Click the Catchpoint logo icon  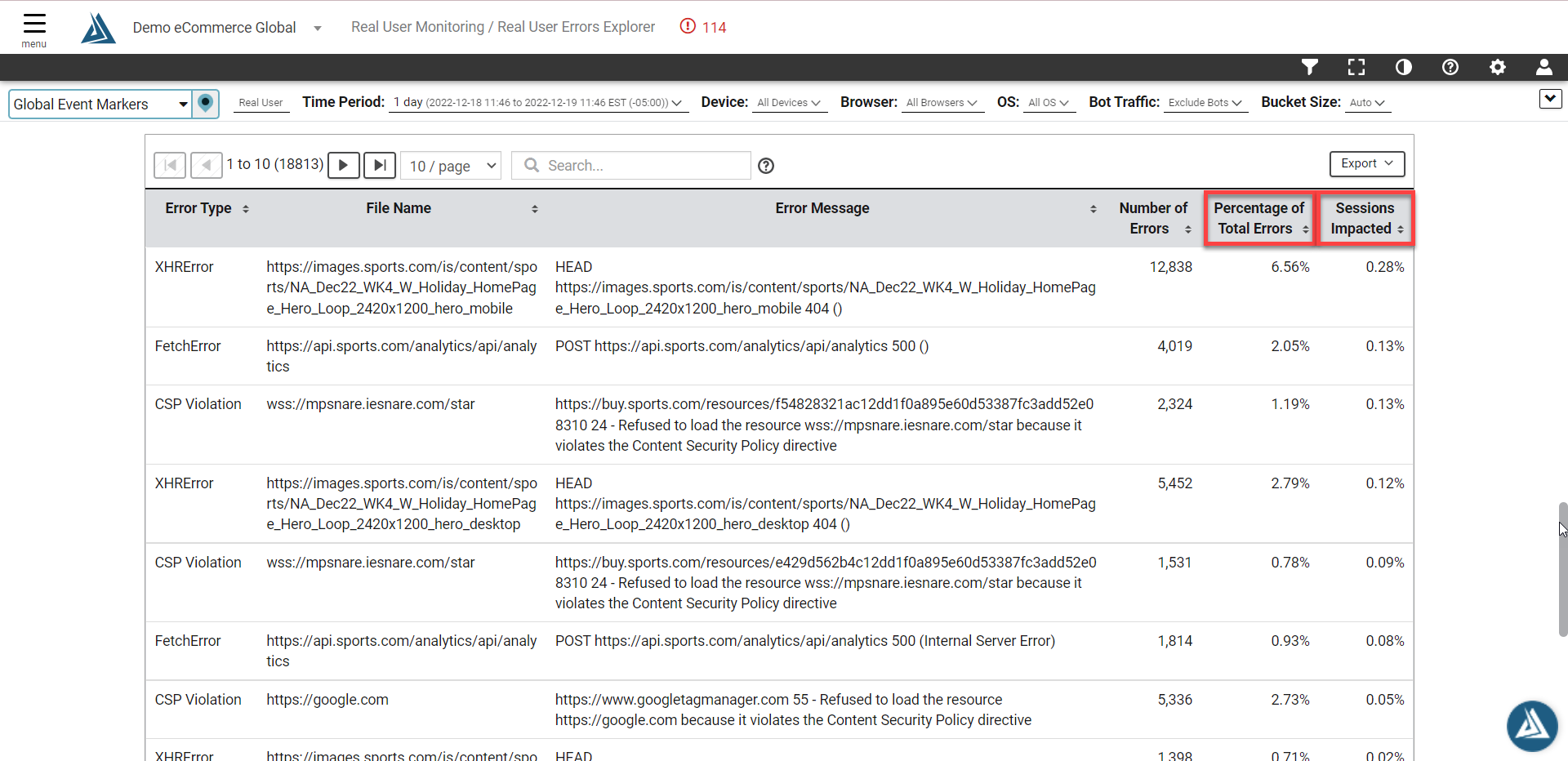pos(99,29)
